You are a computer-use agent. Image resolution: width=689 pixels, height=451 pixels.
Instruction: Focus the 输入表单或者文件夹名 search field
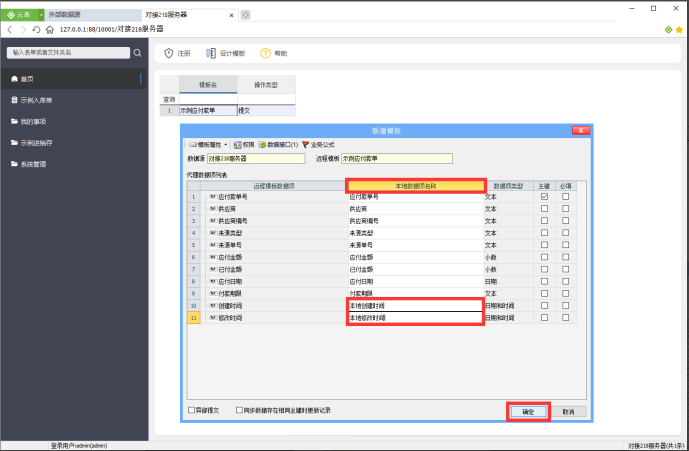click(x=68, y=53)
